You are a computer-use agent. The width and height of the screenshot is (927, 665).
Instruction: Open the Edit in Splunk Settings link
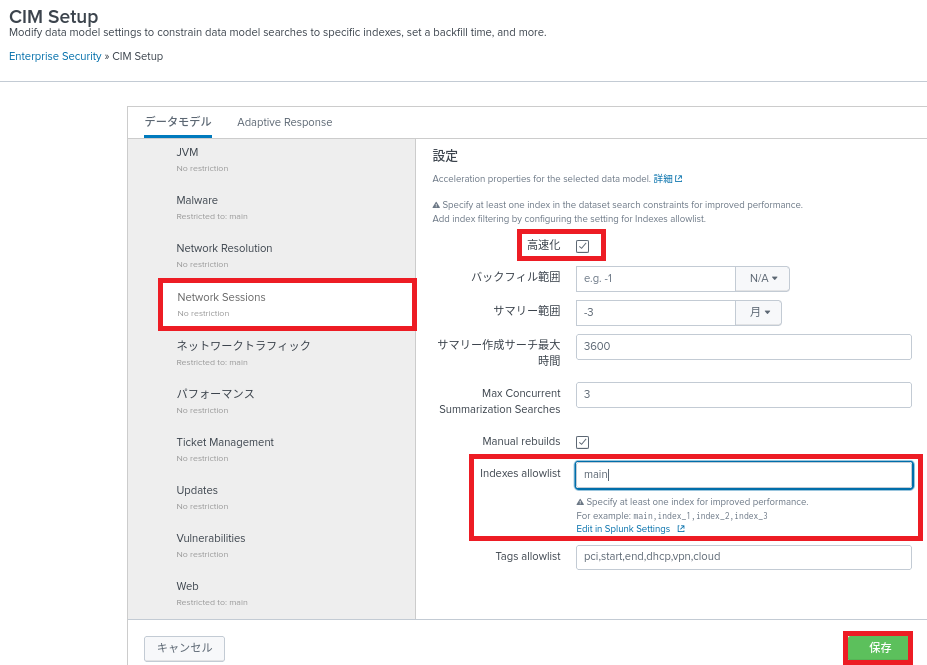tap(623, 529)
